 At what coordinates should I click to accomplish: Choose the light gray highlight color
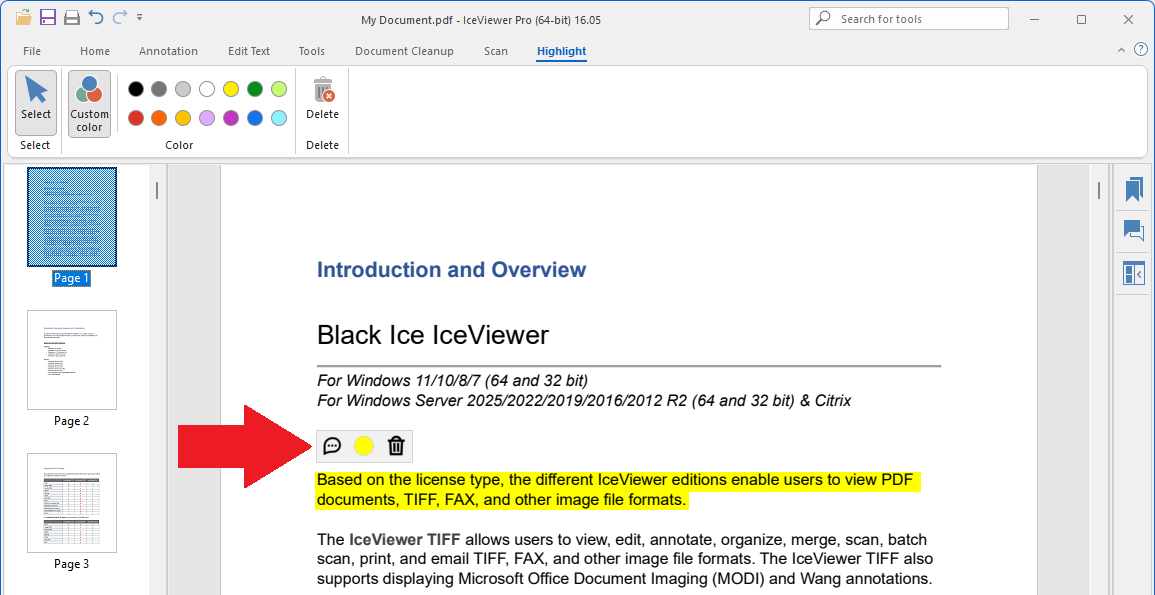pyautogui.click(x=183, y=89)
